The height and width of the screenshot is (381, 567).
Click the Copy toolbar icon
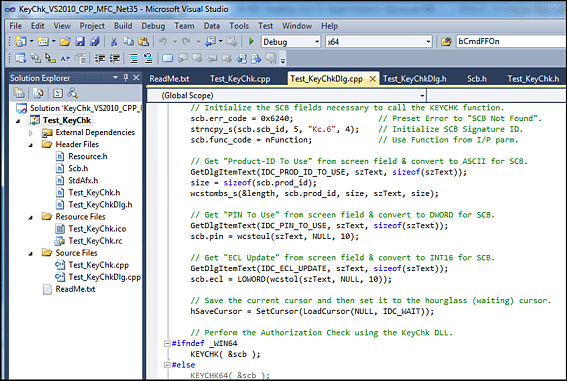(128, 42)
